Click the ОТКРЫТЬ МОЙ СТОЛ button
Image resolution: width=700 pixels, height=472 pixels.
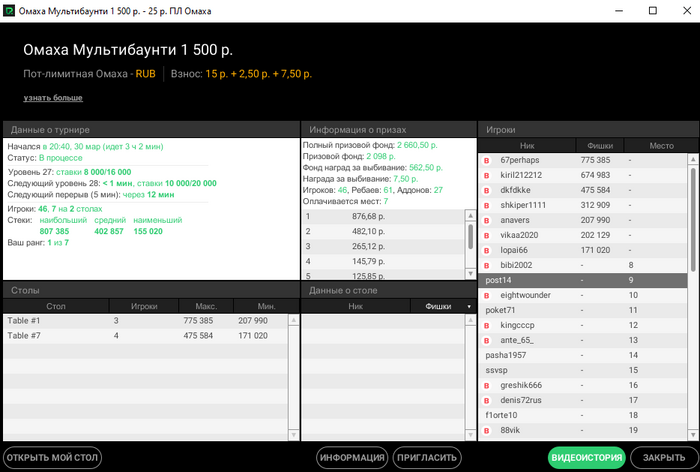pos(52,458)
